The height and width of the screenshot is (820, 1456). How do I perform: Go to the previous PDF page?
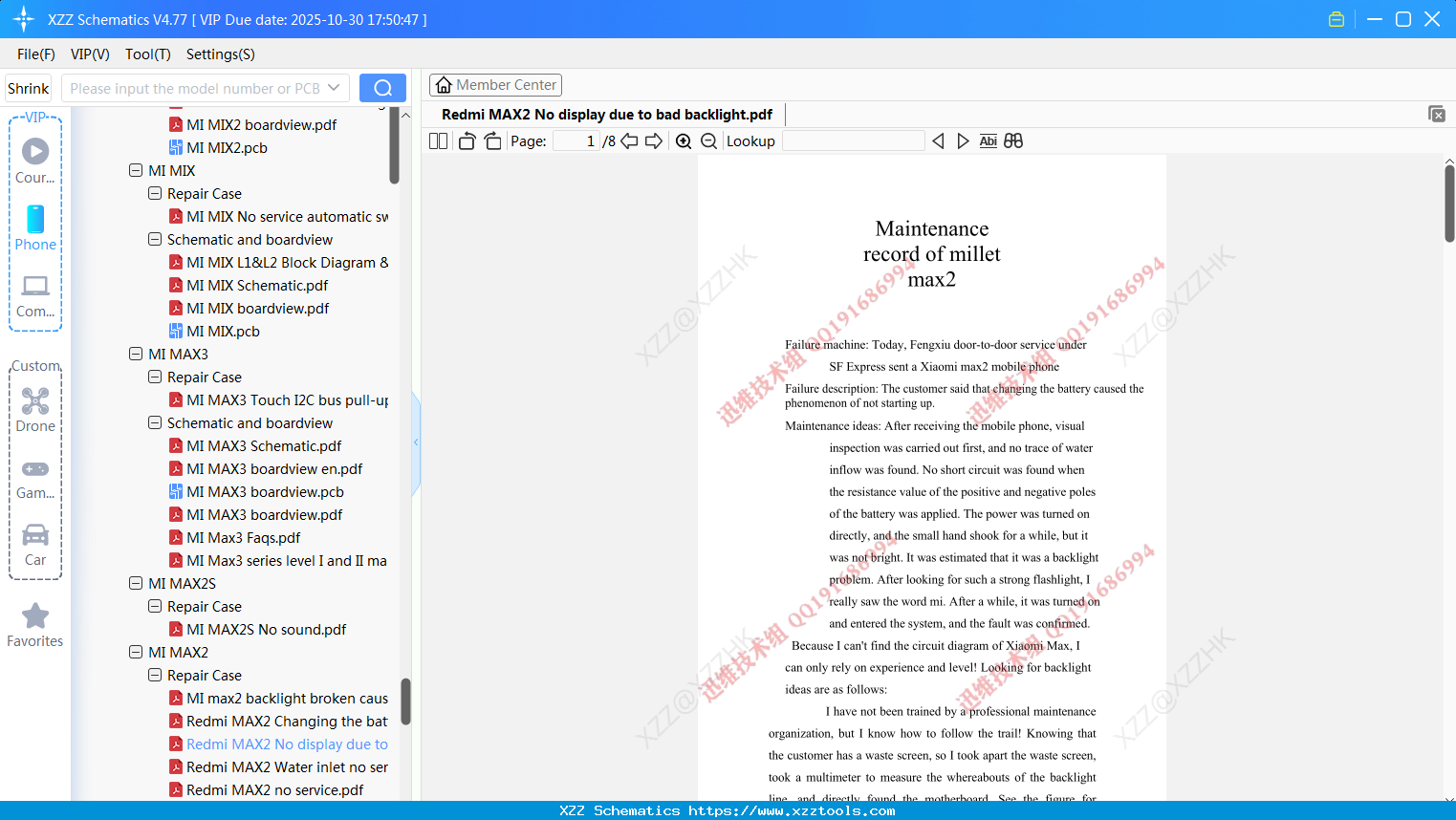tap(629, 141)
